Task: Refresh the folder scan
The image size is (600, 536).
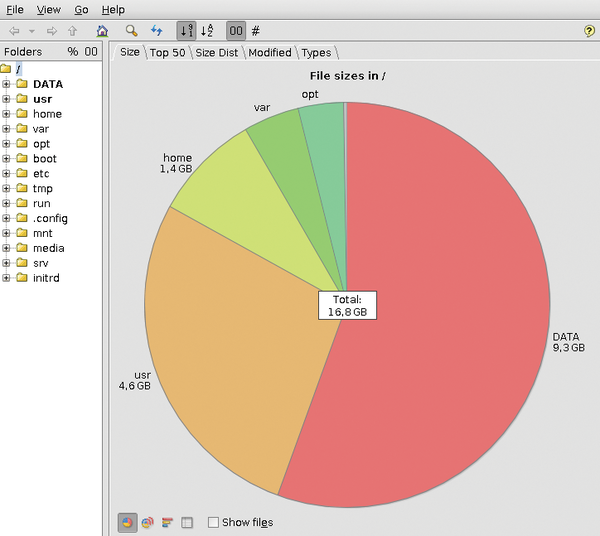Action: (x=157, y=31)
